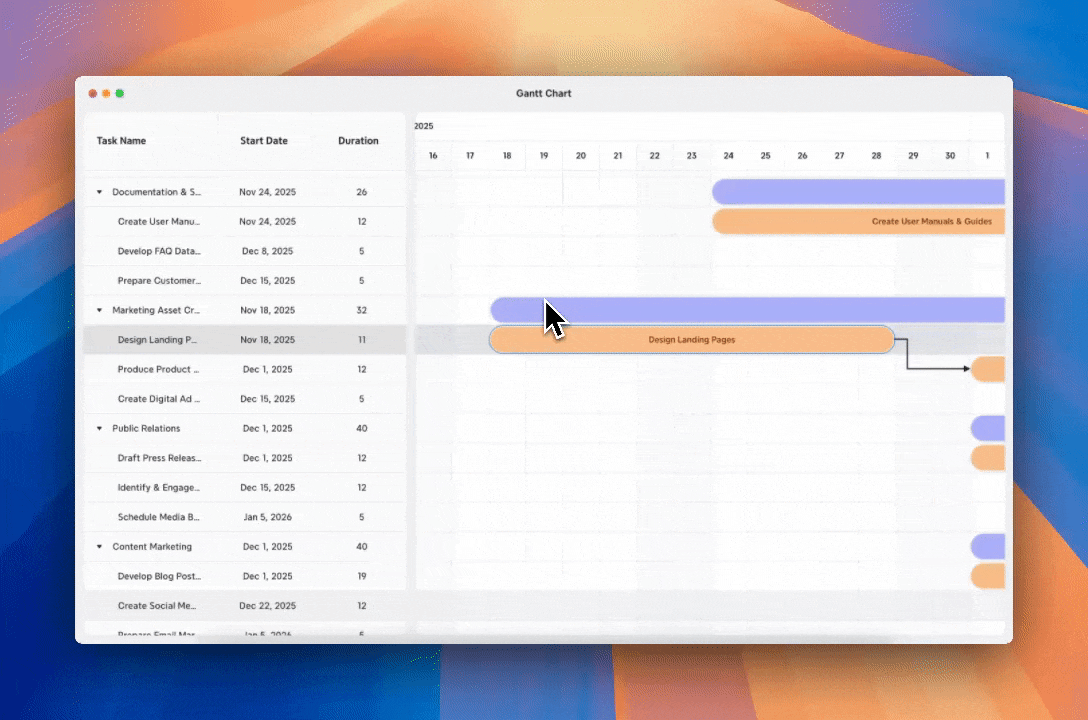Click the Task Name column header
The width and height of the screenshot is (1088, 720).
[x=121, y=141]
